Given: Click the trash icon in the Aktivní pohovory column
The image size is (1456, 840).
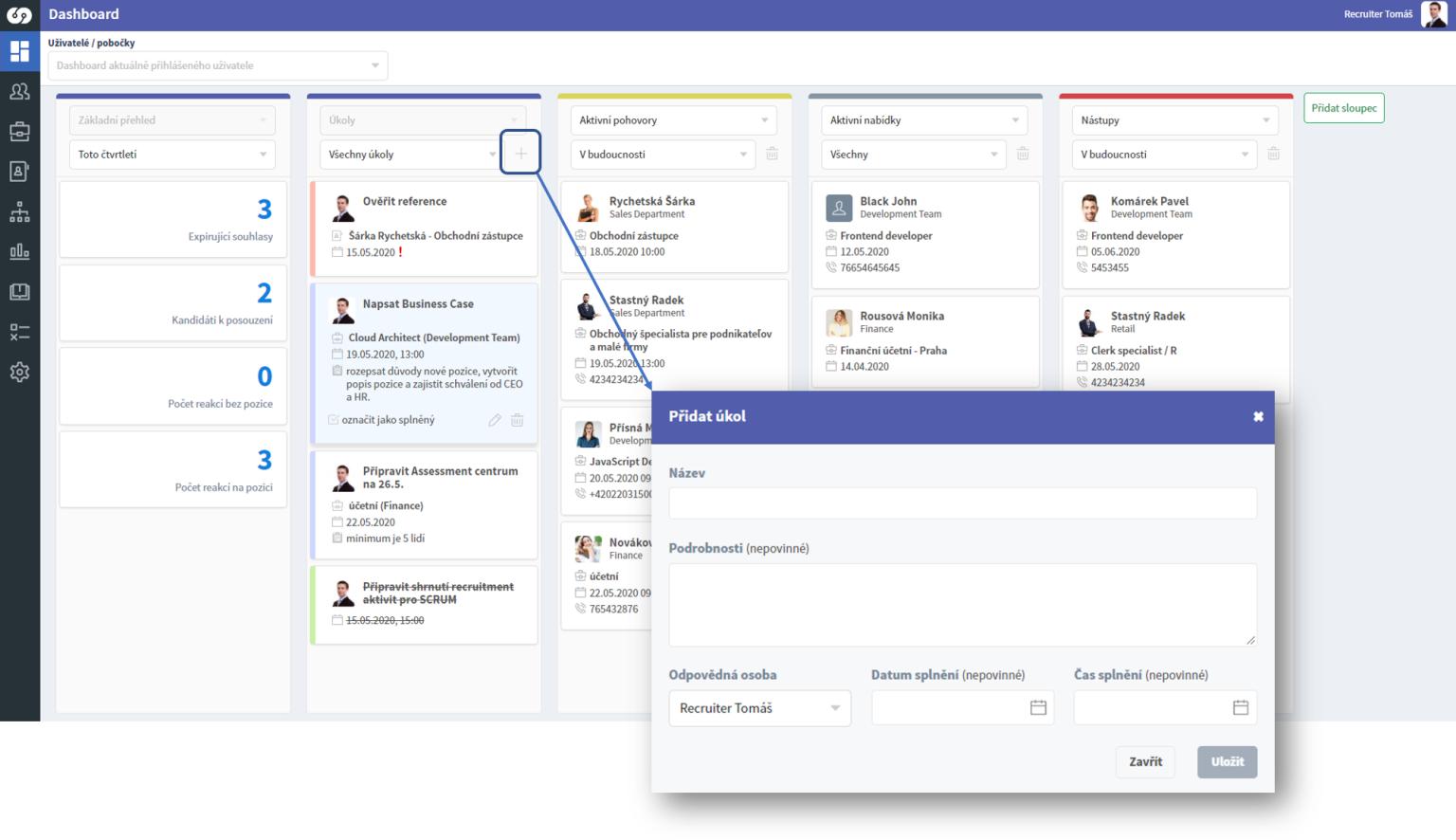Looking at the screenshot, I should coord(772,154).
